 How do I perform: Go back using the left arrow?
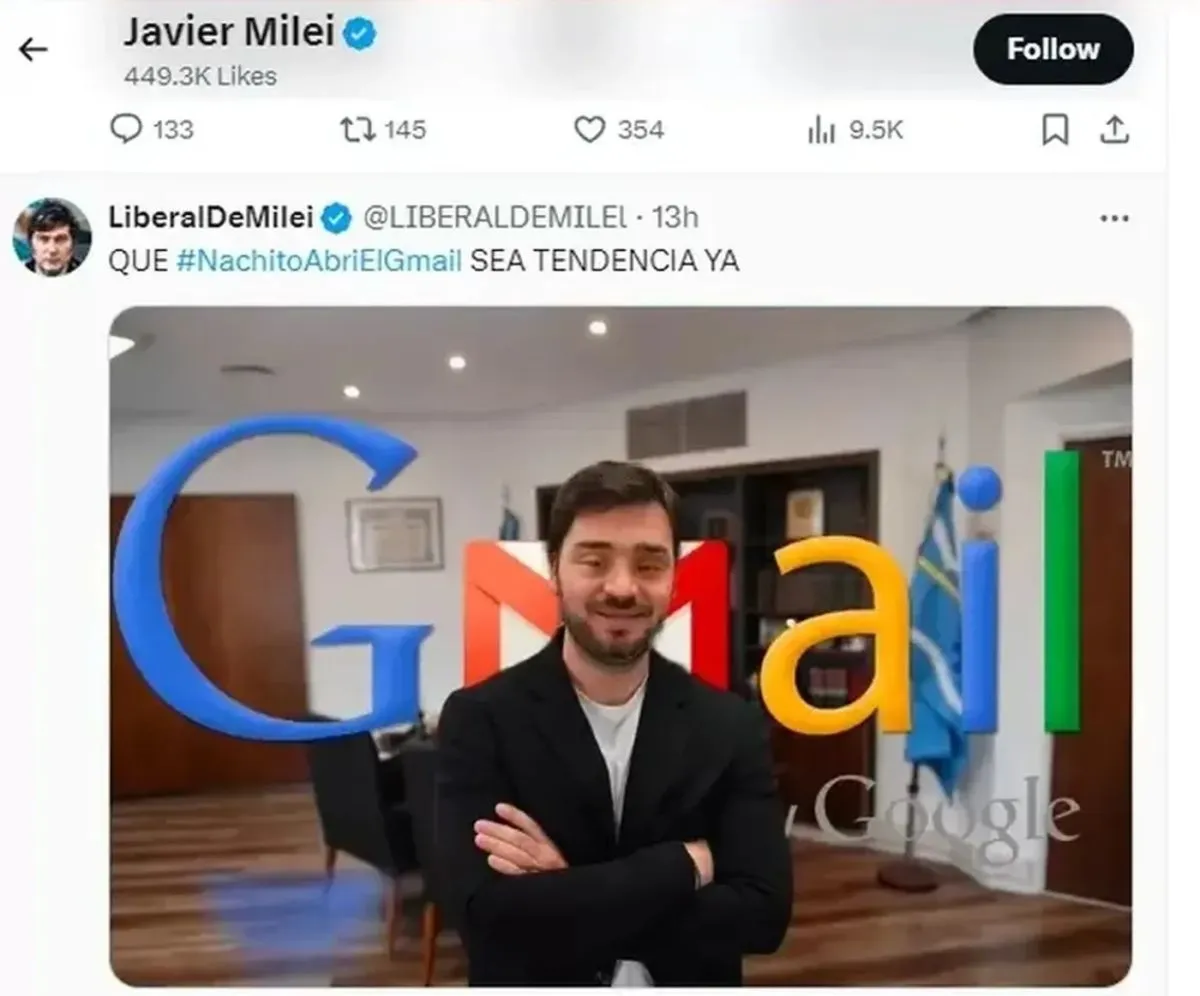coord(33,50)
